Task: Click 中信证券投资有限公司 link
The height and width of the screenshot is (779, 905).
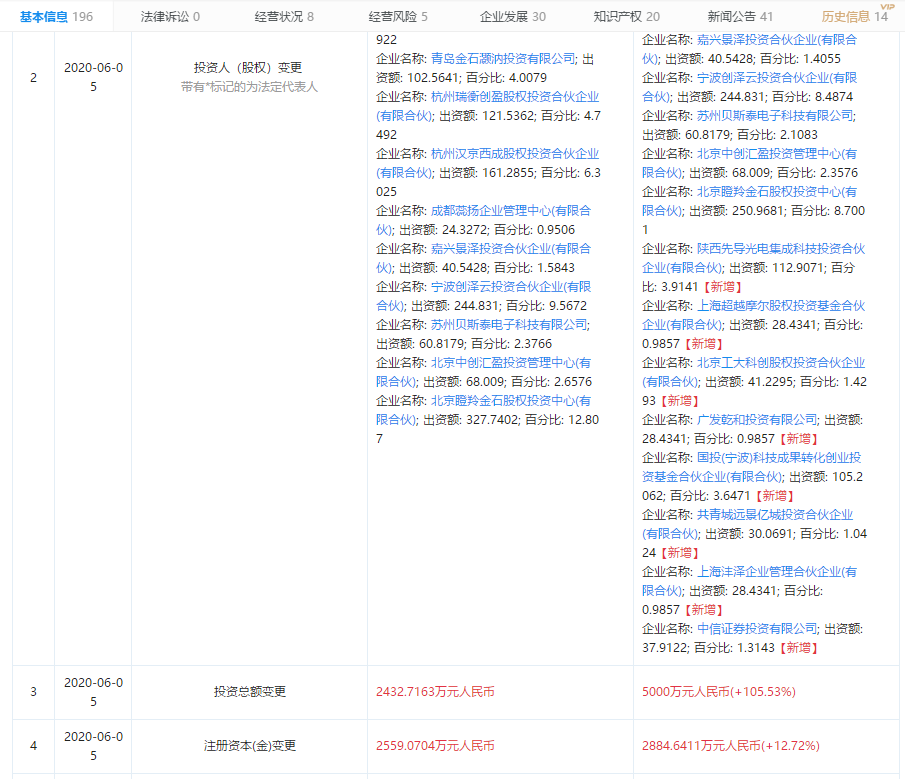Action: 757,628
